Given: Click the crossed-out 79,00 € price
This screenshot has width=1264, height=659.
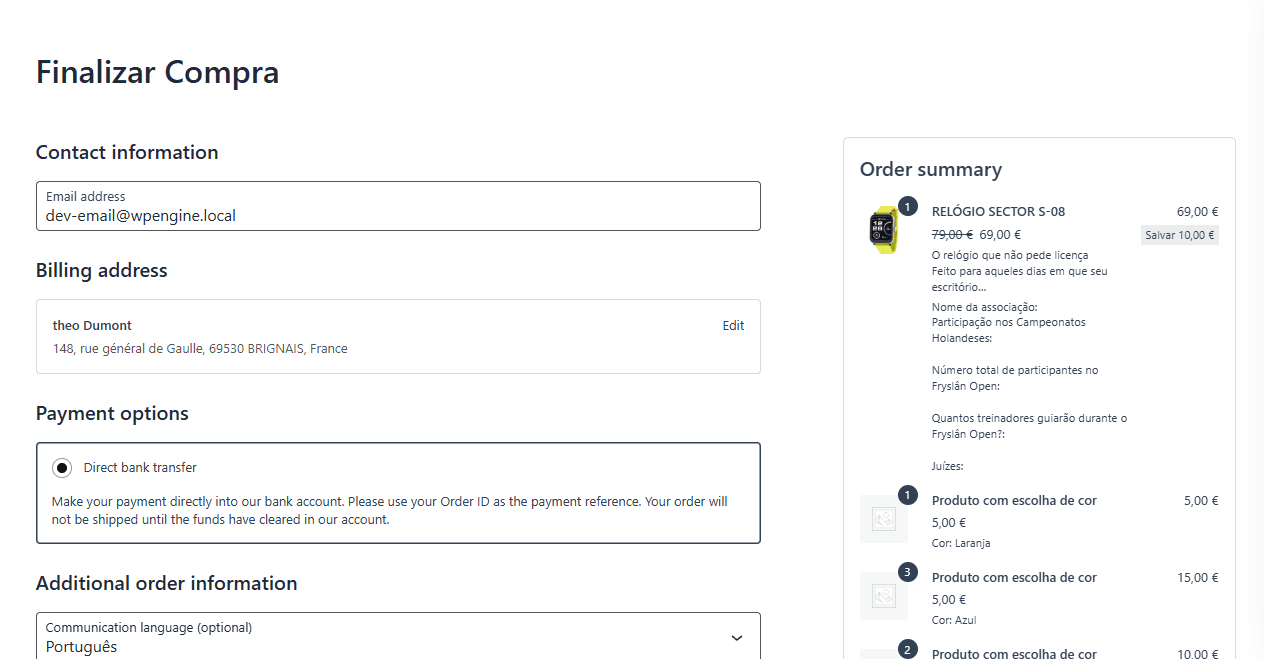Looking at the screenshot, I should point(952,235).
